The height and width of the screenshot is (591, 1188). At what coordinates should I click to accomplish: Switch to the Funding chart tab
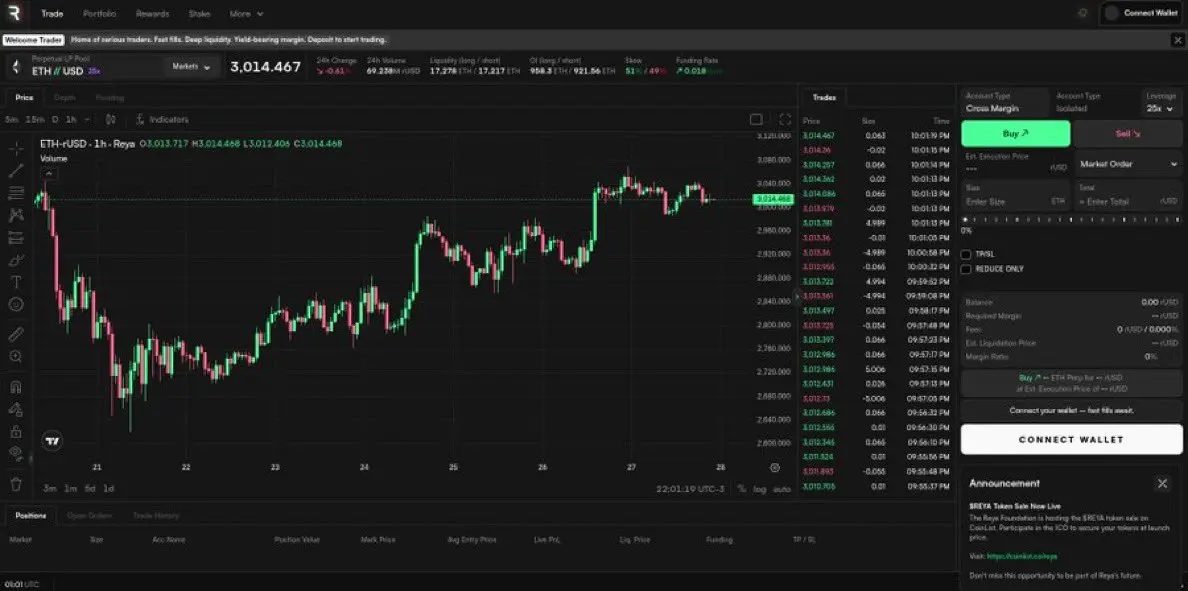tap(110, 97)
